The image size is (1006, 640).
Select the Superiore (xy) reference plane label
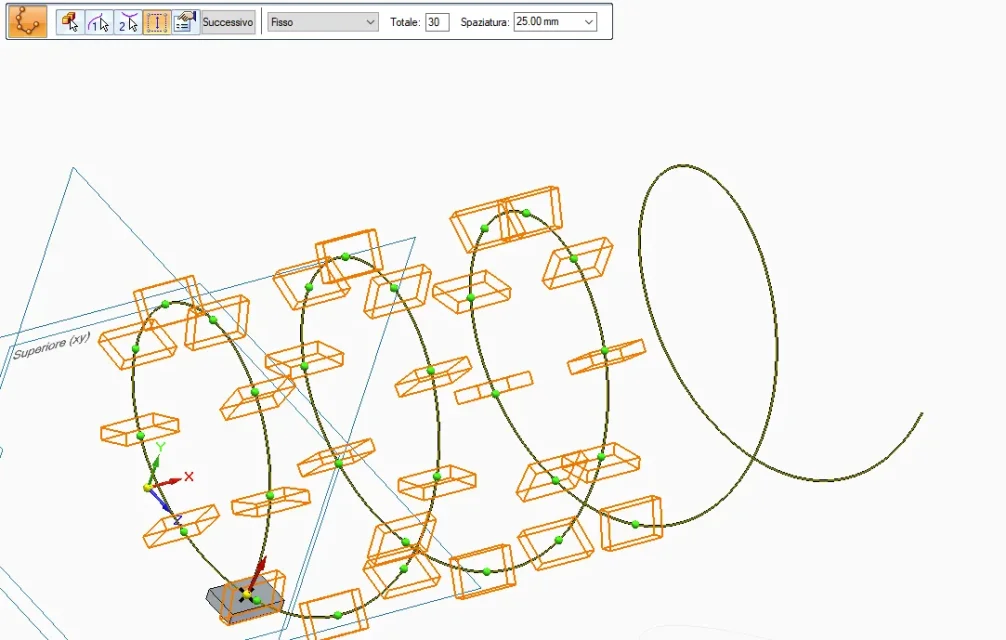click(x=51, y=346)
